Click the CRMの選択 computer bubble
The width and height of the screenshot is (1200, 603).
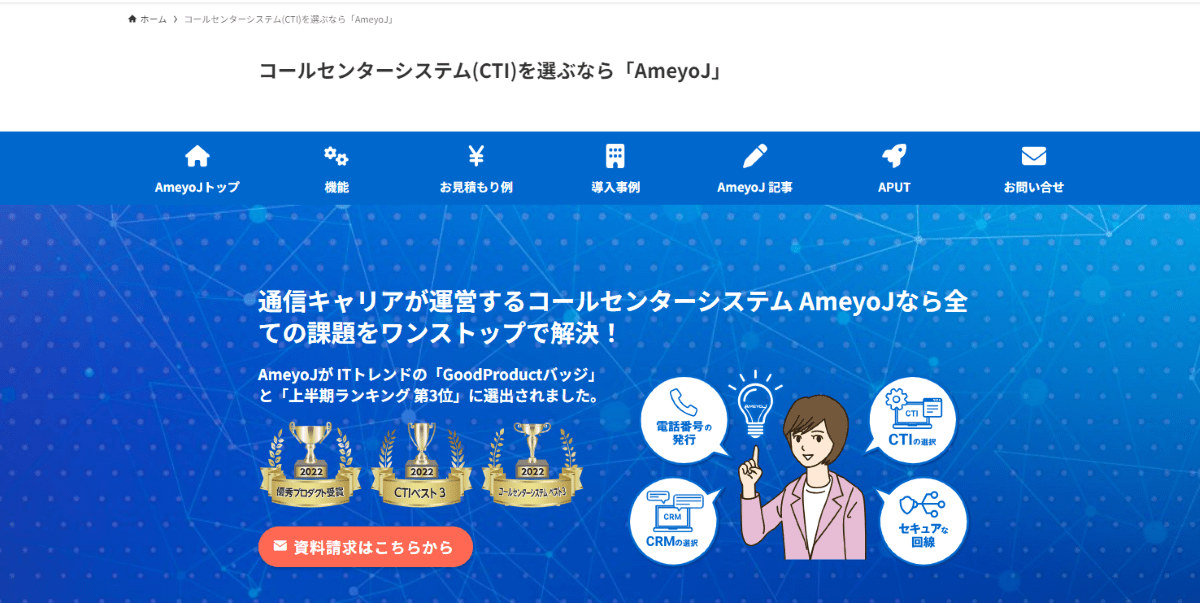tap(671, 520)
